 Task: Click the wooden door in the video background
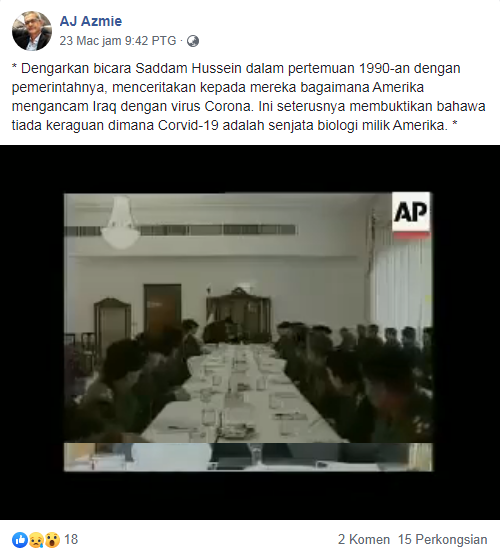coord(162,309)
